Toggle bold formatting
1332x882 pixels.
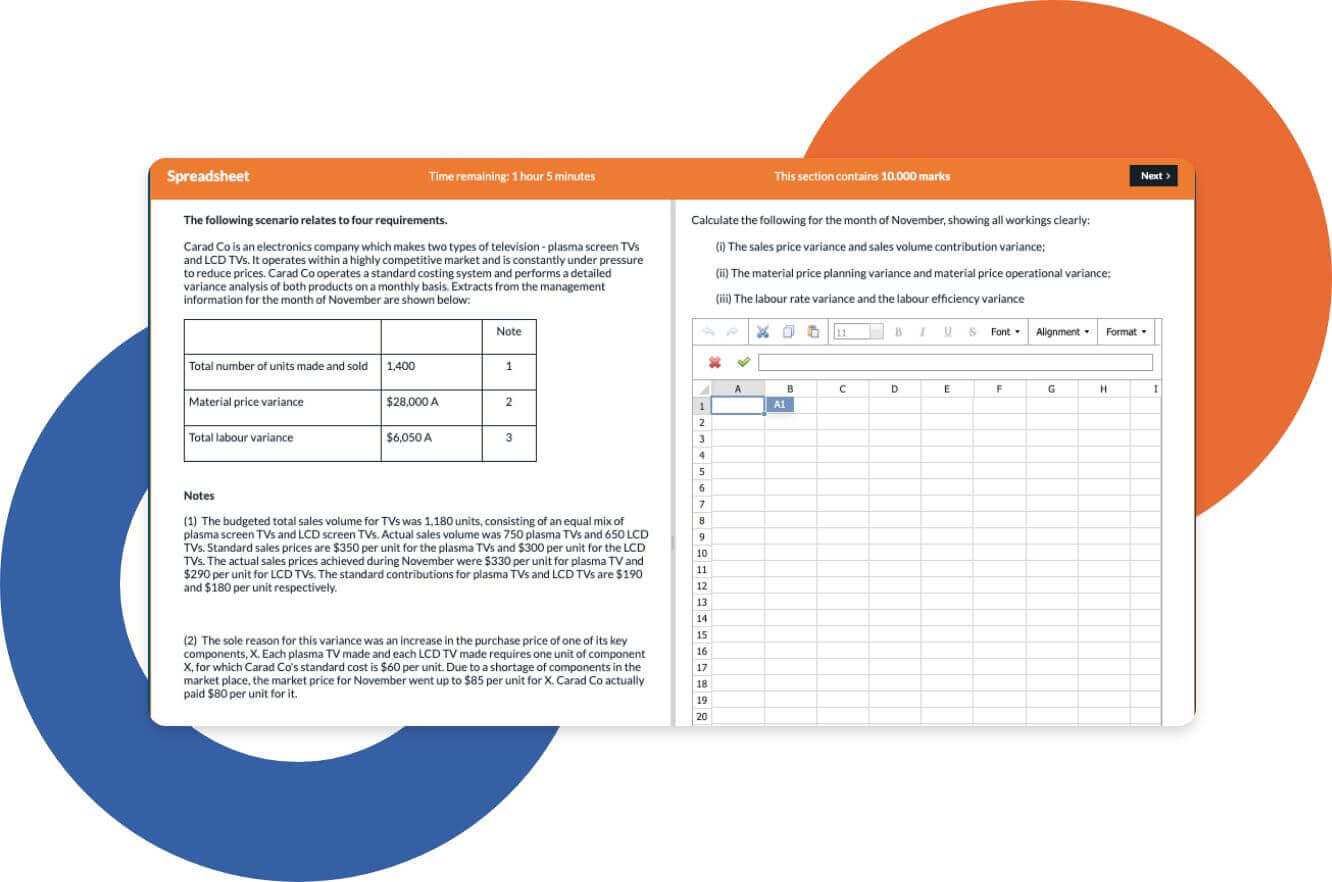tap(898, 332)
